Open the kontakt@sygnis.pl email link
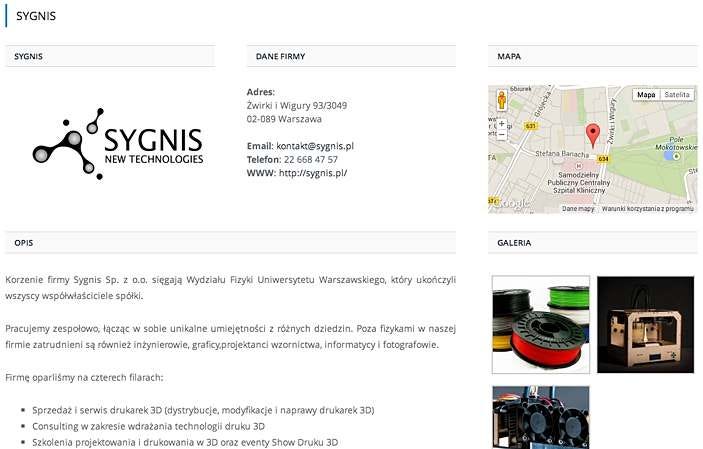 pyautogui.click(x=315, y=146)
